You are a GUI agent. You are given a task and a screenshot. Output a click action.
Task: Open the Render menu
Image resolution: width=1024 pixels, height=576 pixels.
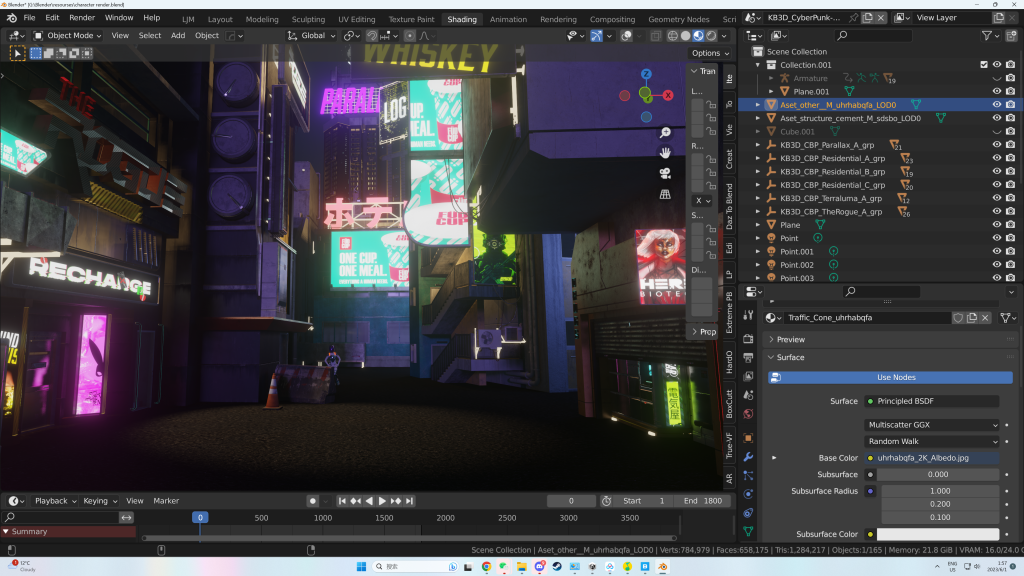click(x=82, y=18)
